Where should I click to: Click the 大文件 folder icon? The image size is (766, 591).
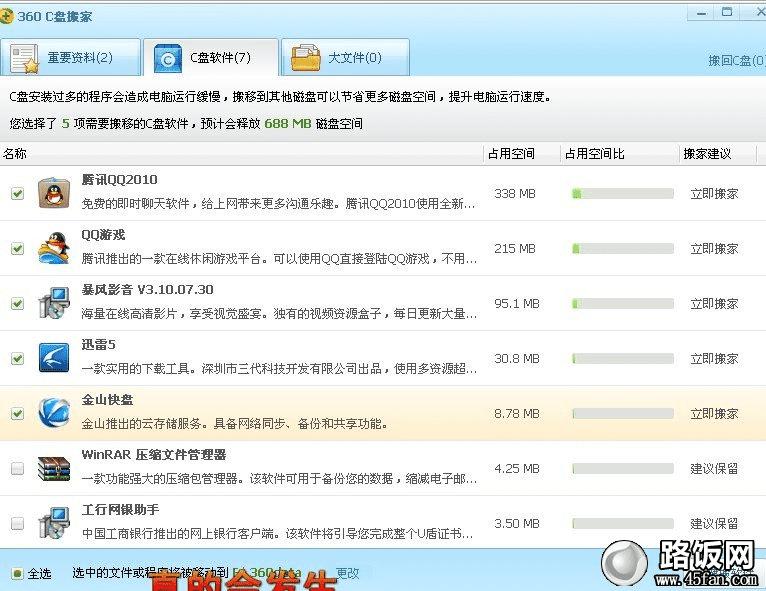(305, 59)
